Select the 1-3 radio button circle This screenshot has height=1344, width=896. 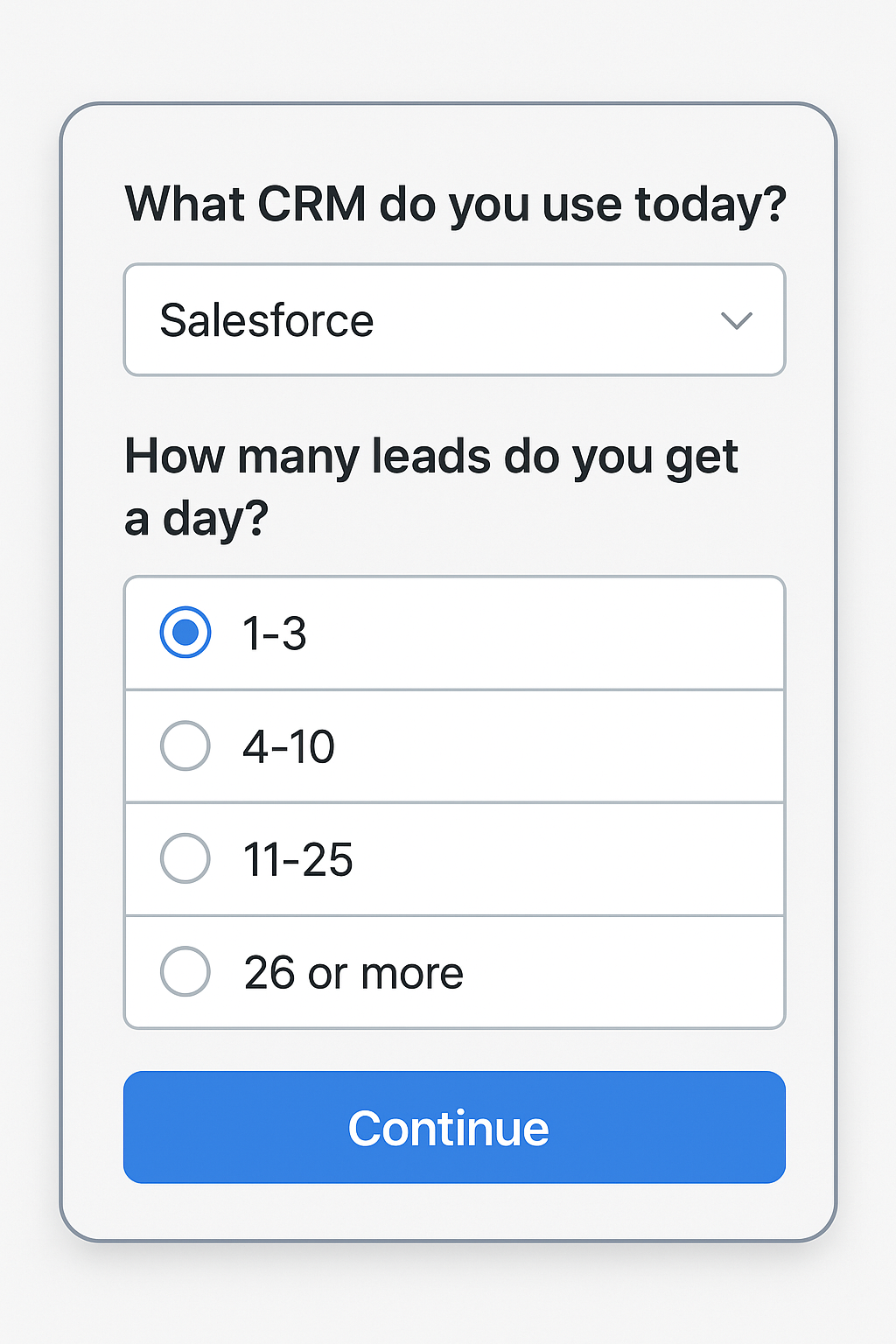pyautogui.click(x=185, y=632)
